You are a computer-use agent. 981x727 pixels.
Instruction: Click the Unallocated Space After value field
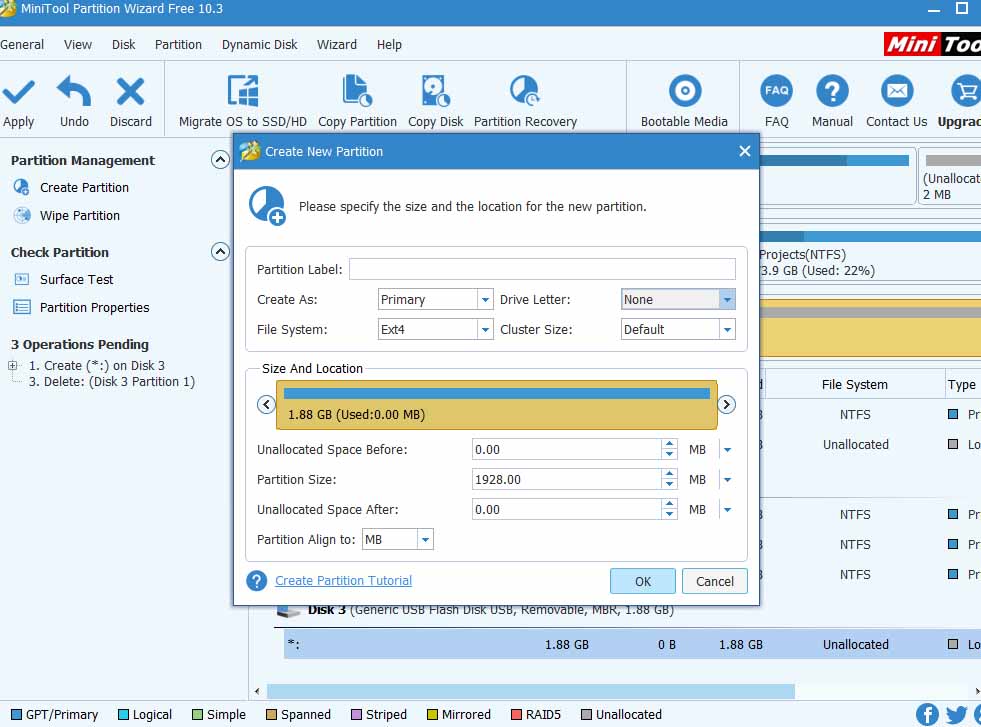(566, 510)
